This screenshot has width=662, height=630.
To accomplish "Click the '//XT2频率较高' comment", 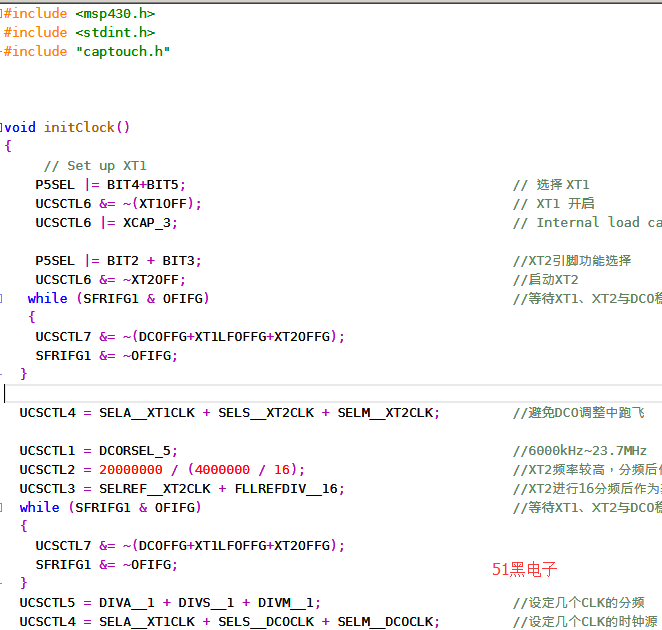I will click(559, 470).
